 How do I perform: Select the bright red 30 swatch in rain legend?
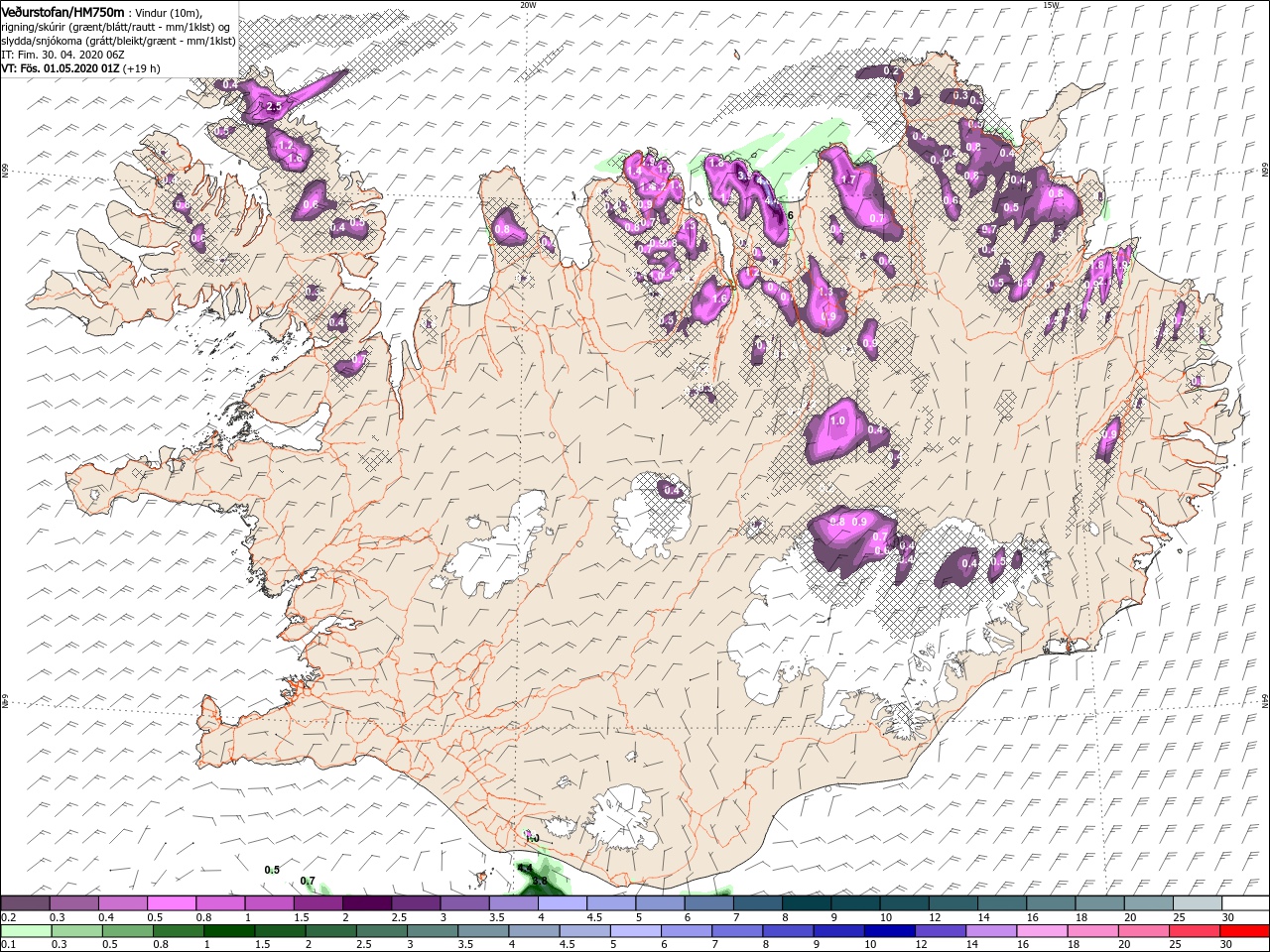coord(1243,930)
